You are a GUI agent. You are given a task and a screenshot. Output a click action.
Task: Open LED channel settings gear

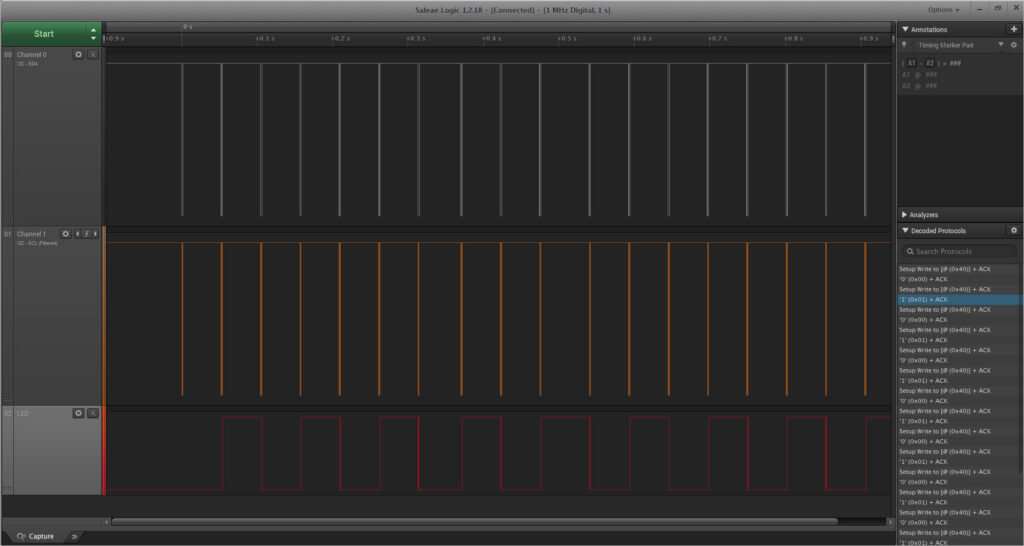click(x=78, y=413)
